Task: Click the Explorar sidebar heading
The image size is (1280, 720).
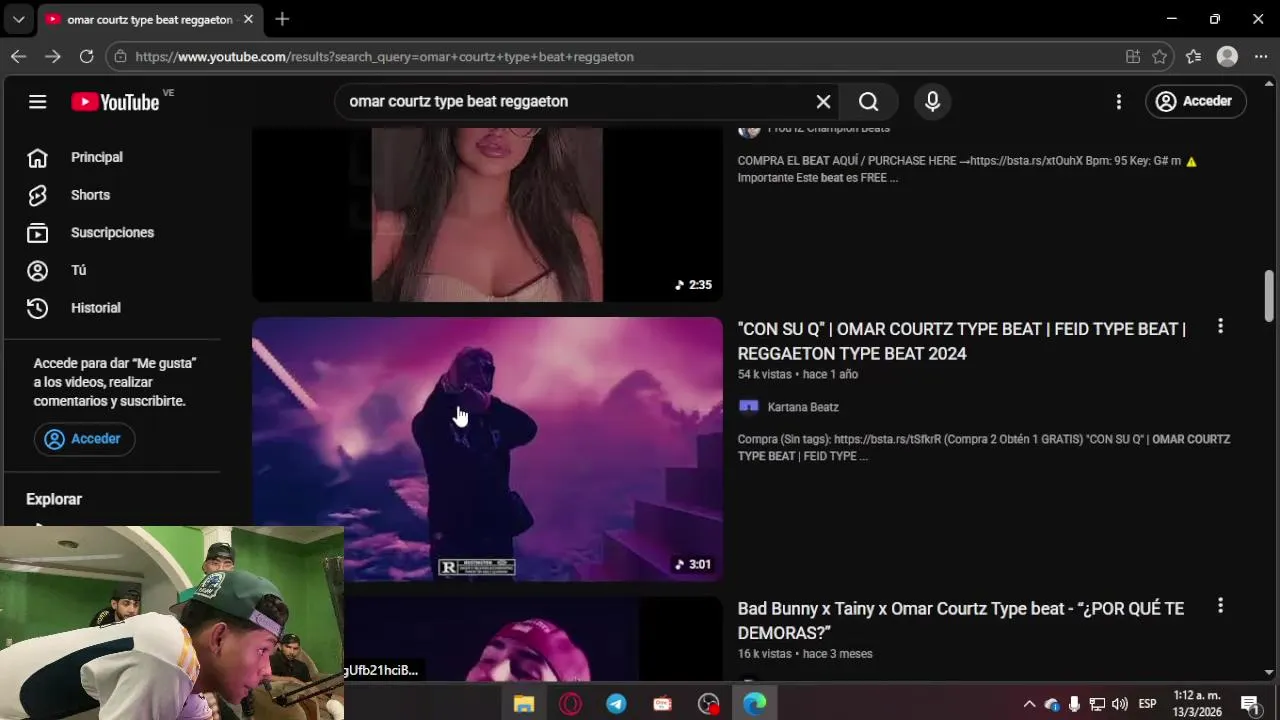Action: pos(54,499)
